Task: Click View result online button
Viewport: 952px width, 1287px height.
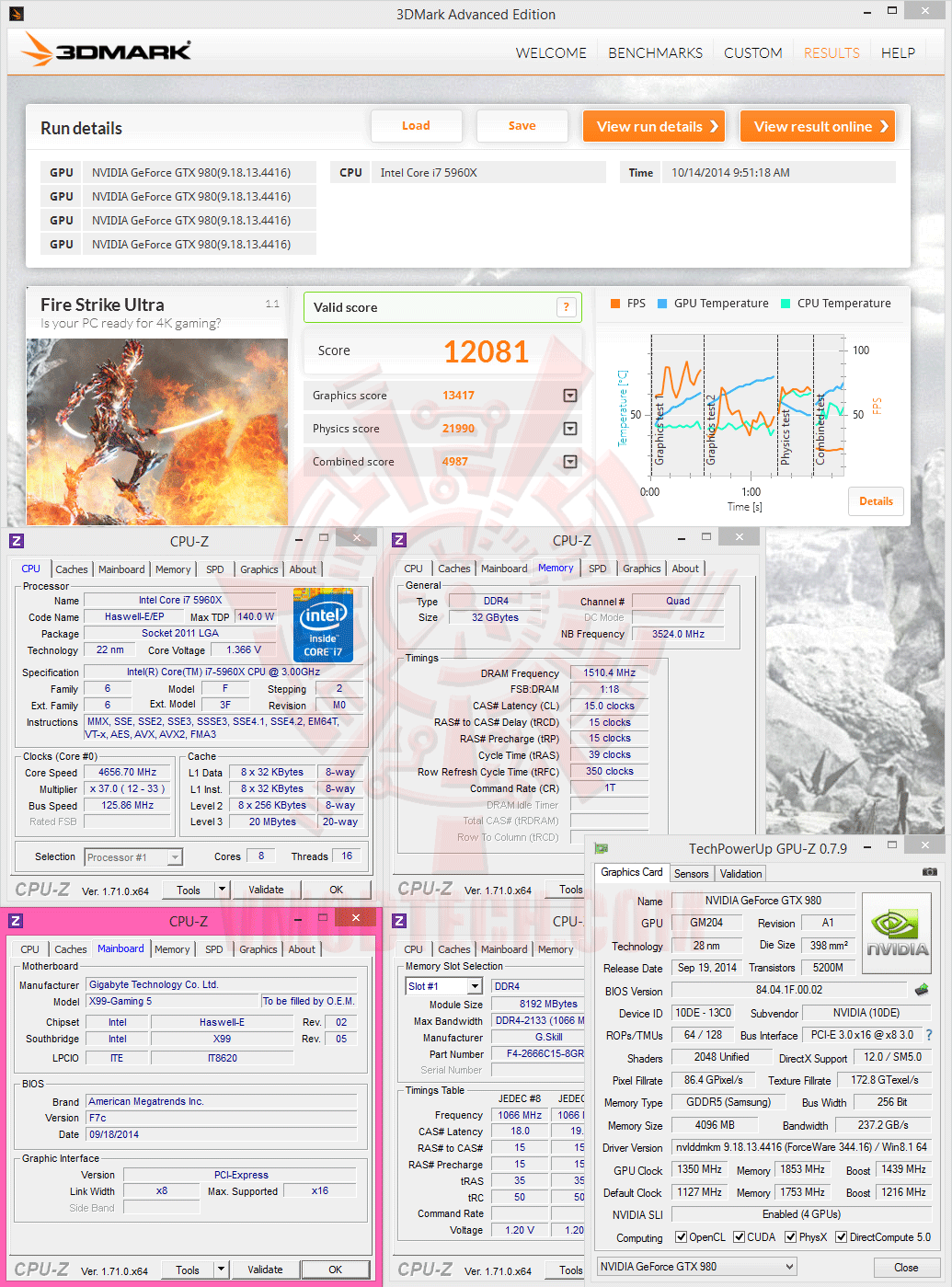Action: pyautogui.click(x=818, y=126)
